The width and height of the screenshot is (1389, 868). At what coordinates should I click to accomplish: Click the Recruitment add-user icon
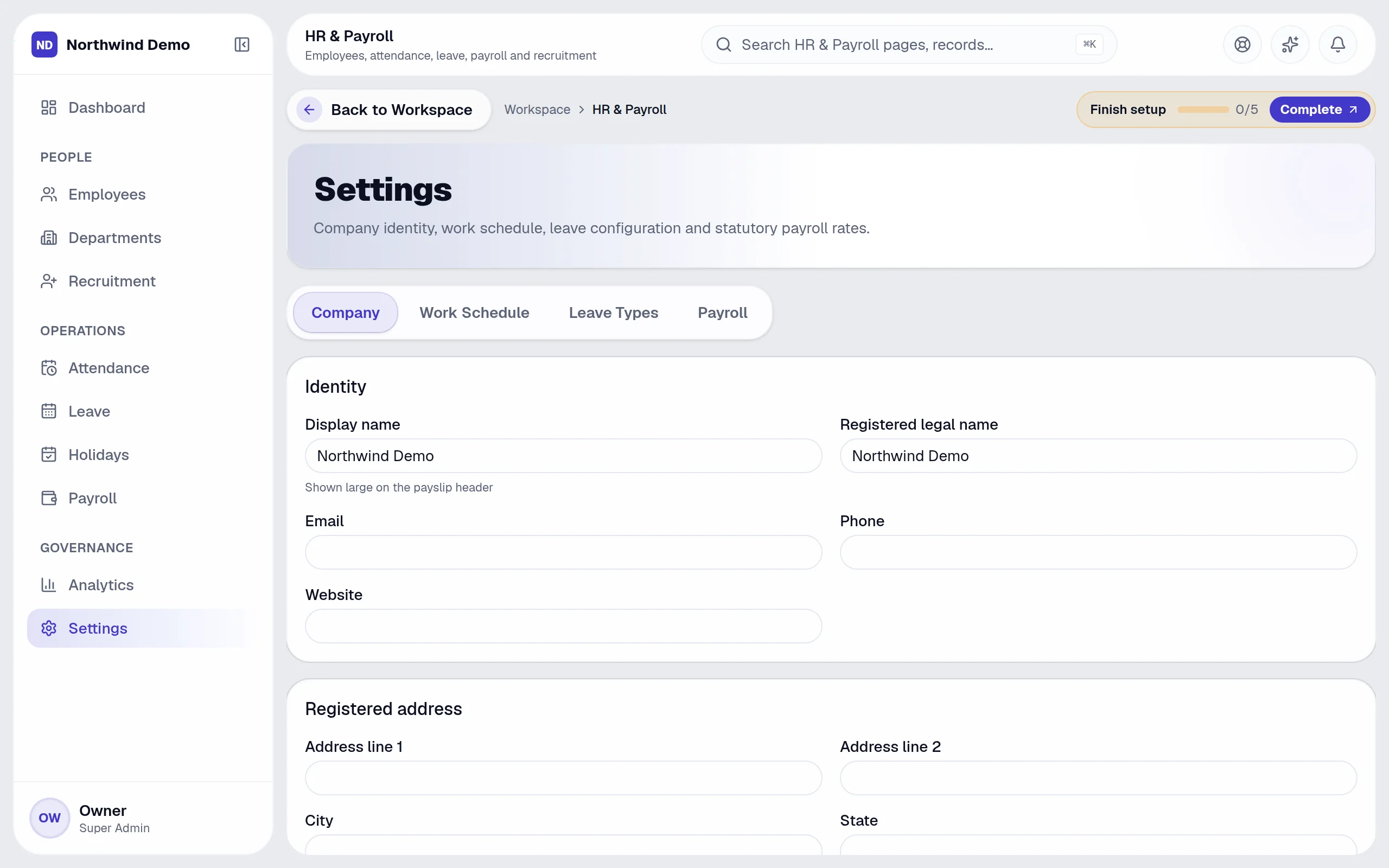pos(49,280)
